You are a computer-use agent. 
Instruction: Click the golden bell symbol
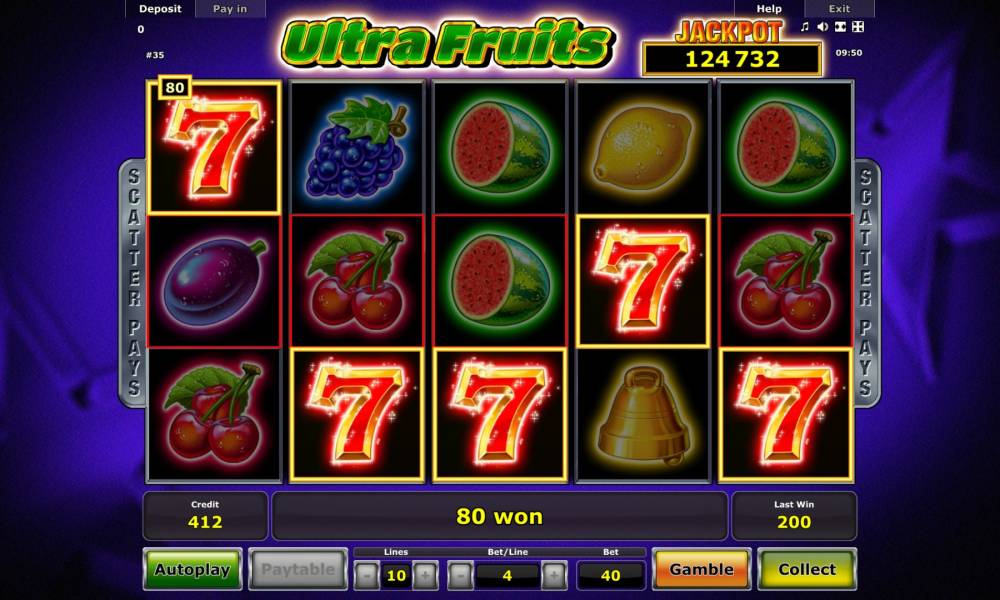coord(643,414)
